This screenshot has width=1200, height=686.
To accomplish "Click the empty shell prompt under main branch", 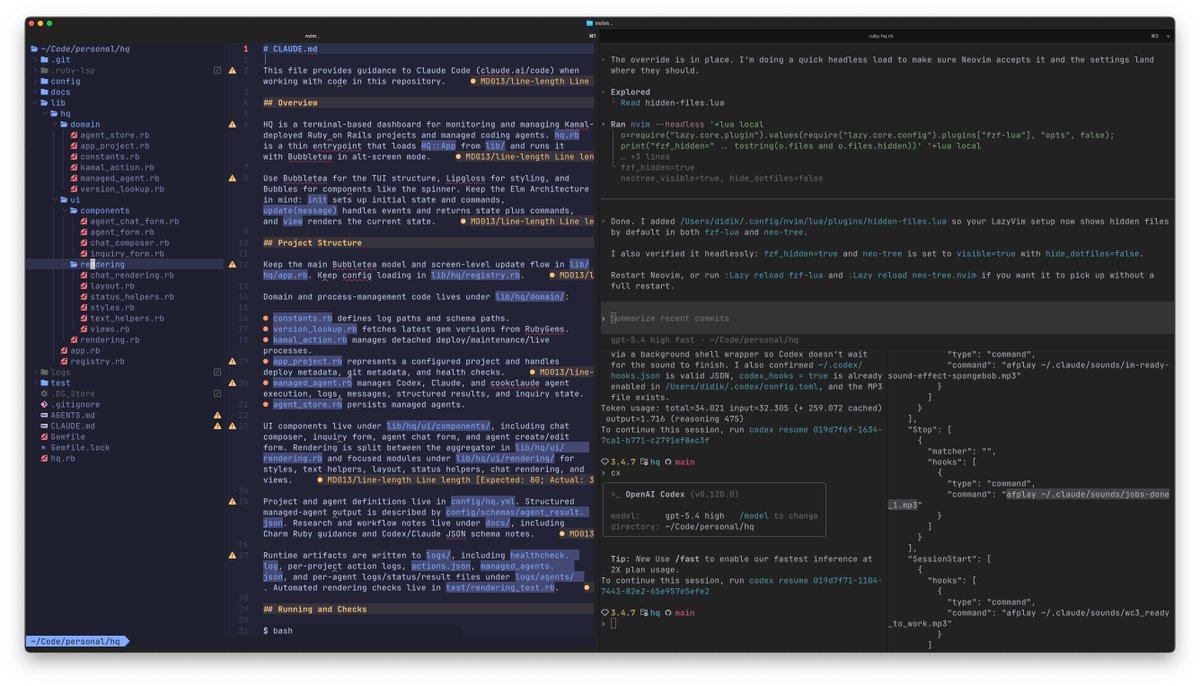I will click(x=614, y=623).
